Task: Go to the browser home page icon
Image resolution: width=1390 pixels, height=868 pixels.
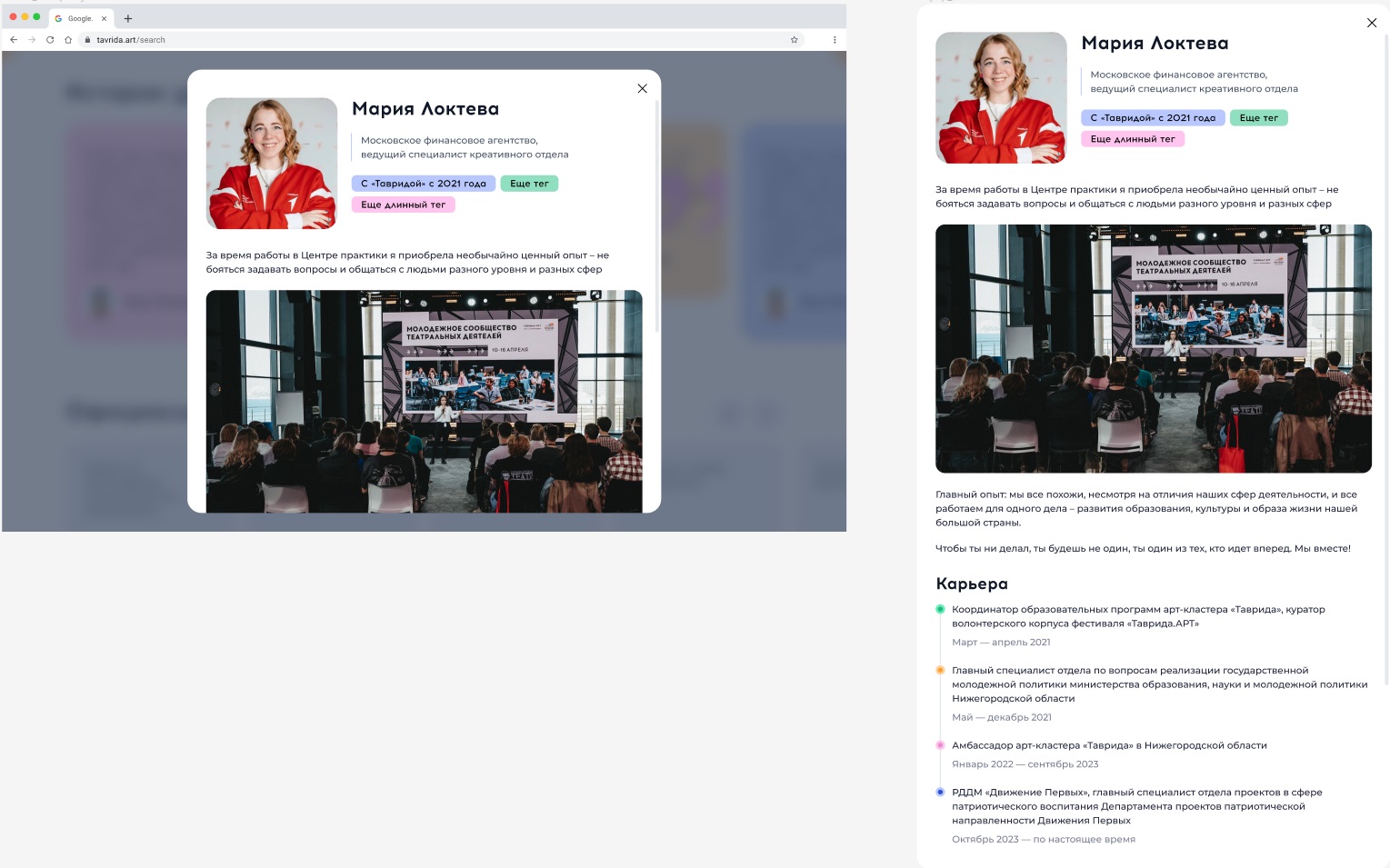Action: pos(68,40)
